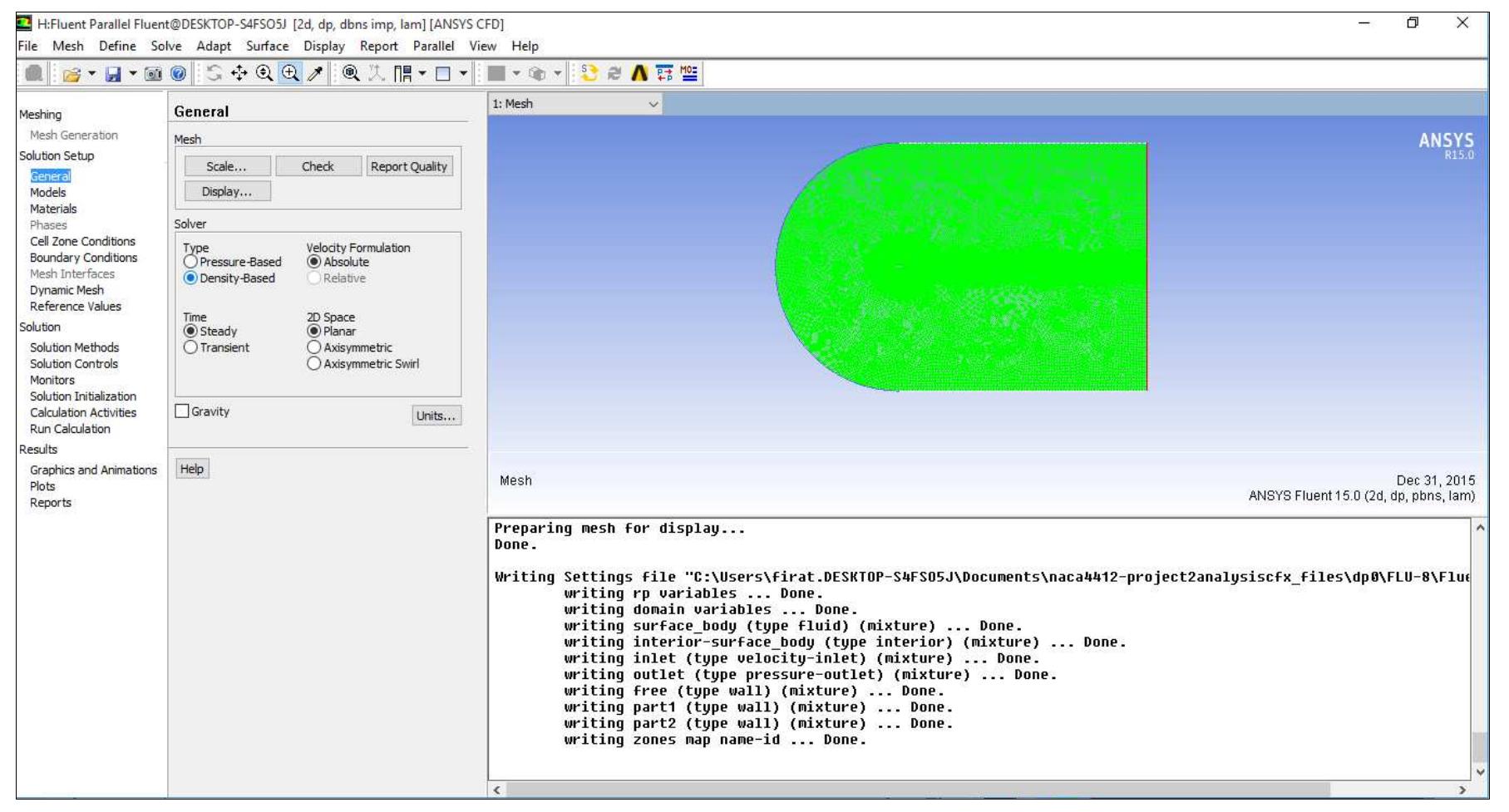
Task: Click the save floppy disk icon
Action: click(113, 75)
